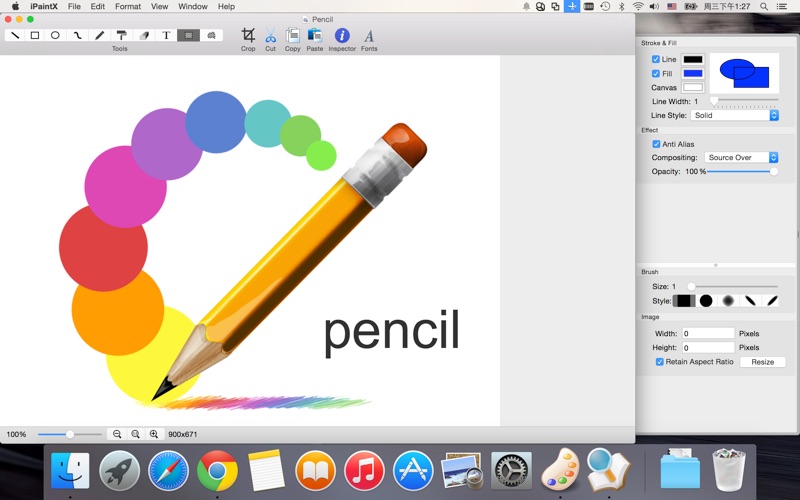This screenshot has height=500, width=800.
Task: Click the black Line color swatch
Action: coord(693,59)
